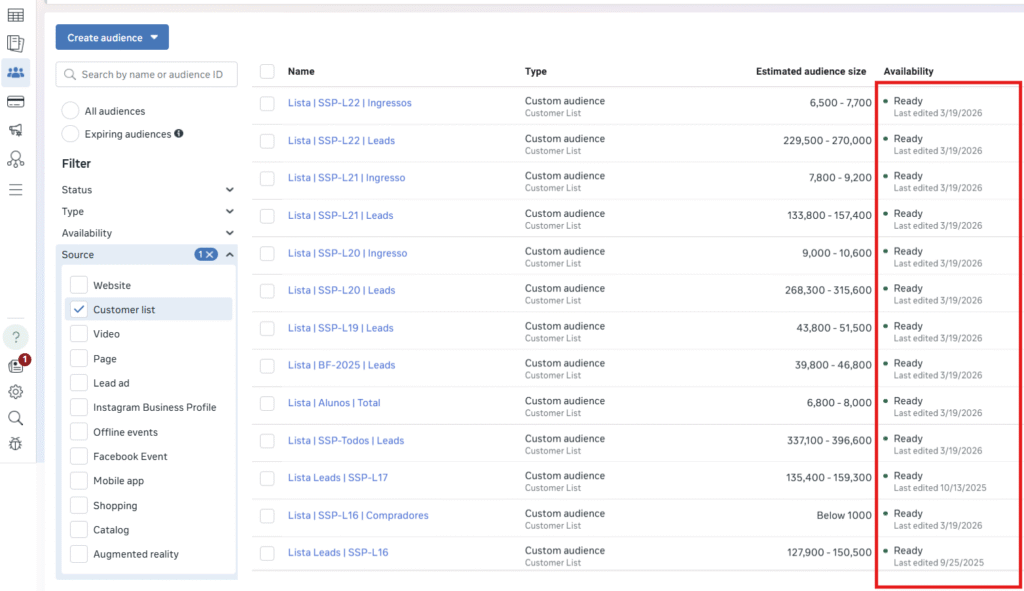Screen dimensions: 1024x591
Task: Open the All Tools menu icon
Action: 15,185
